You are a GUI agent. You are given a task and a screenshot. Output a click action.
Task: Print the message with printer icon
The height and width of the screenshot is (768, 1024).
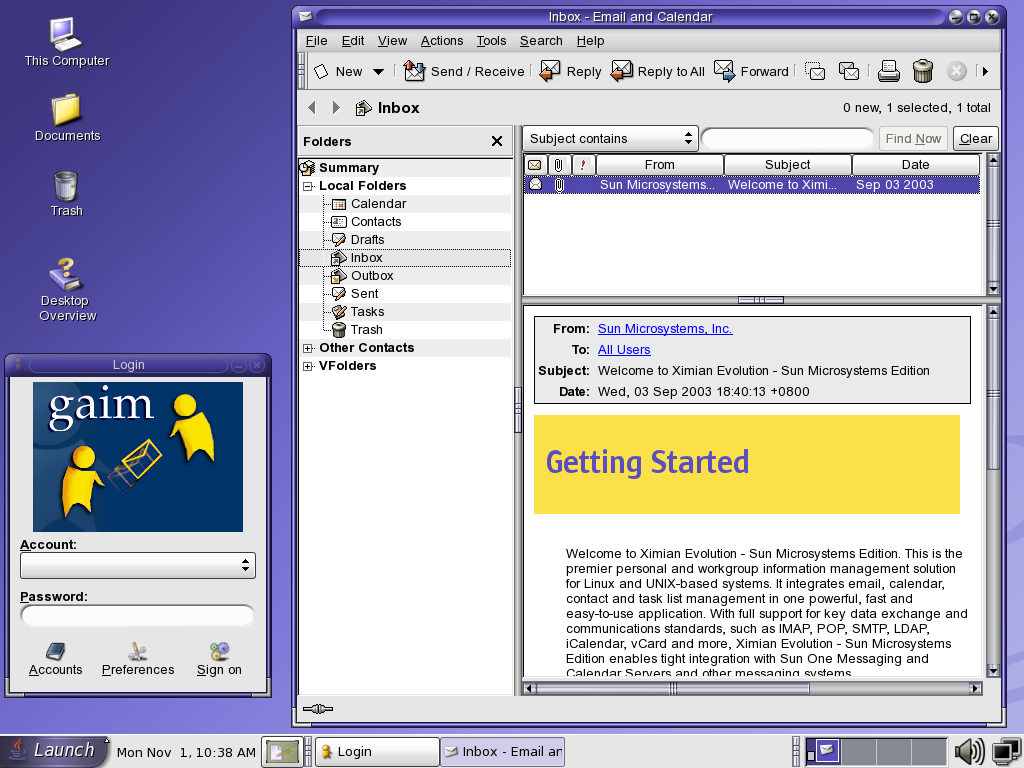[x=889, y=72]
